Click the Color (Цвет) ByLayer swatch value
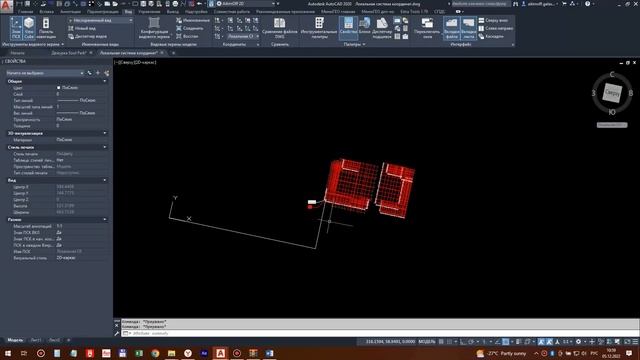This screenshot has height=360, width=640. click(67, 88)
